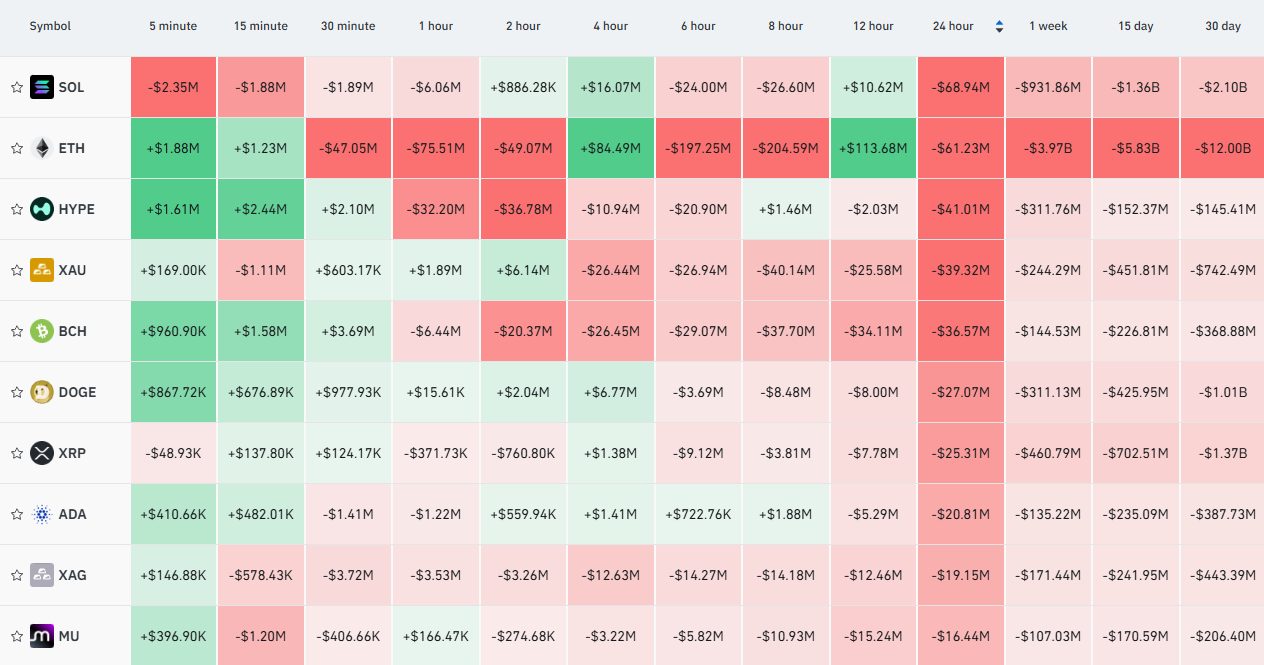Click the XRP logo icon
Viewport: 1264px width, 665px height.
point(42,453)
